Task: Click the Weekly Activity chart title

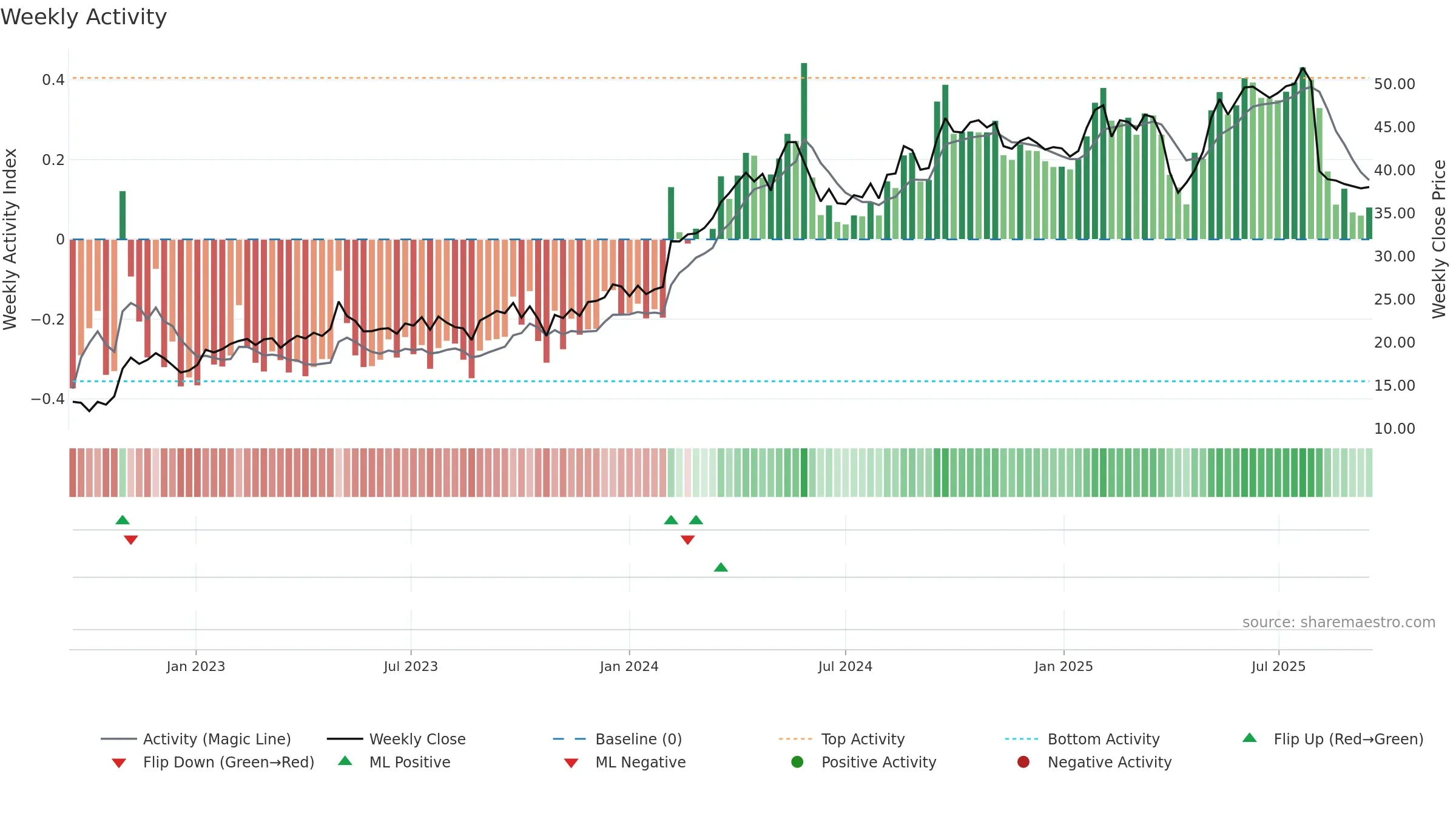Action: pyautogui.click(x=84, y=17)
